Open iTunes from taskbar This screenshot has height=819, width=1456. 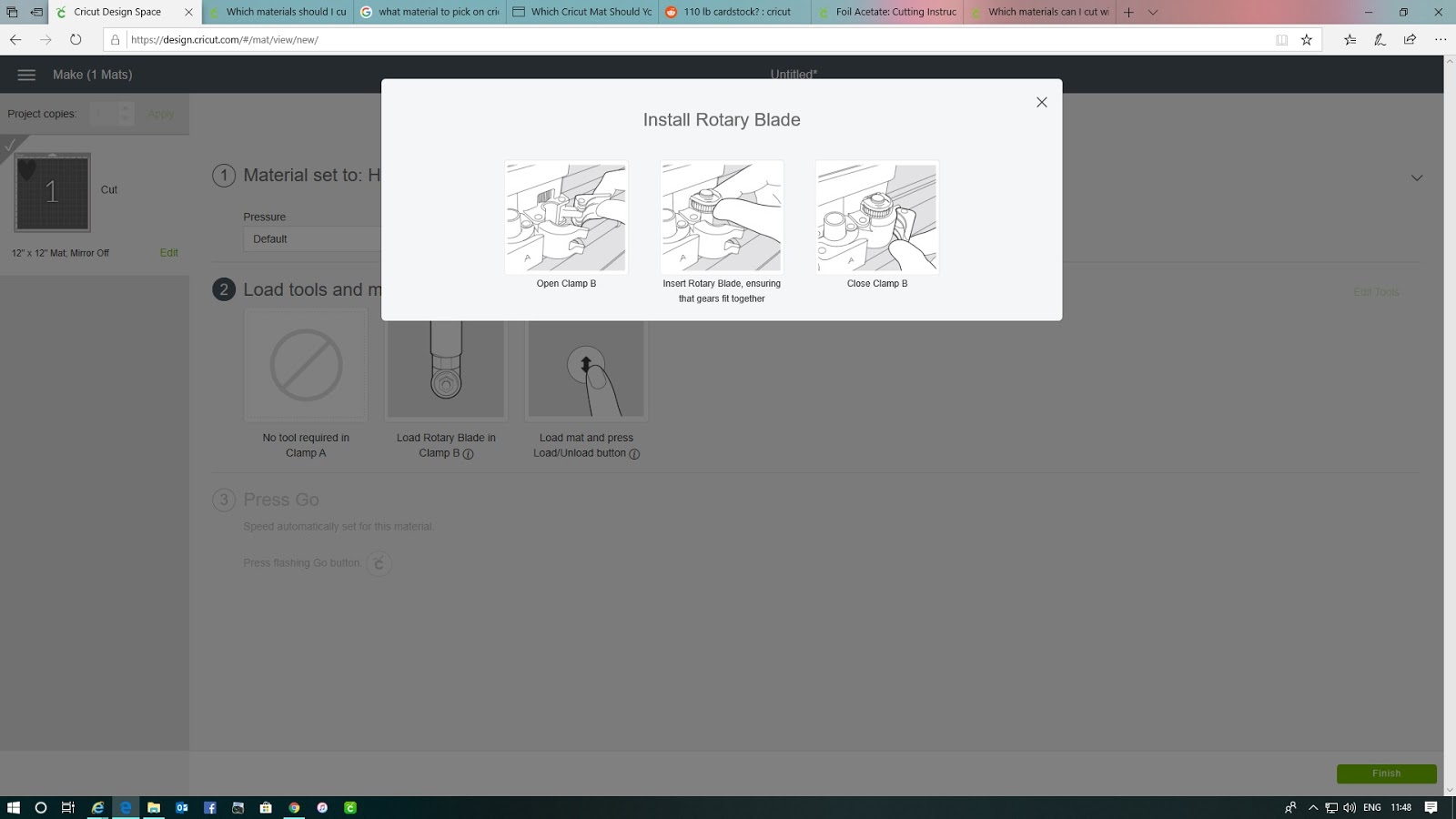point(322,807)
